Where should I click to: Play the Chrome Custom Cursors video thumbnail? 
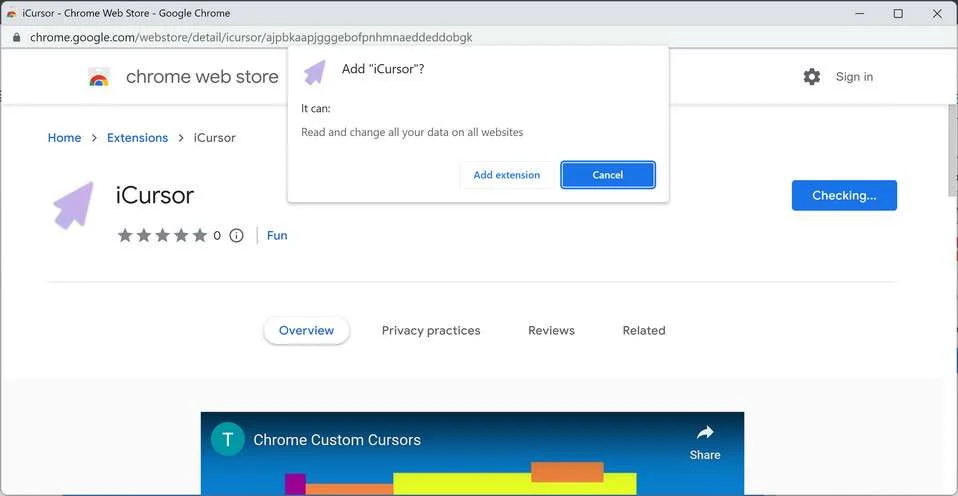[x=472, y=453]
